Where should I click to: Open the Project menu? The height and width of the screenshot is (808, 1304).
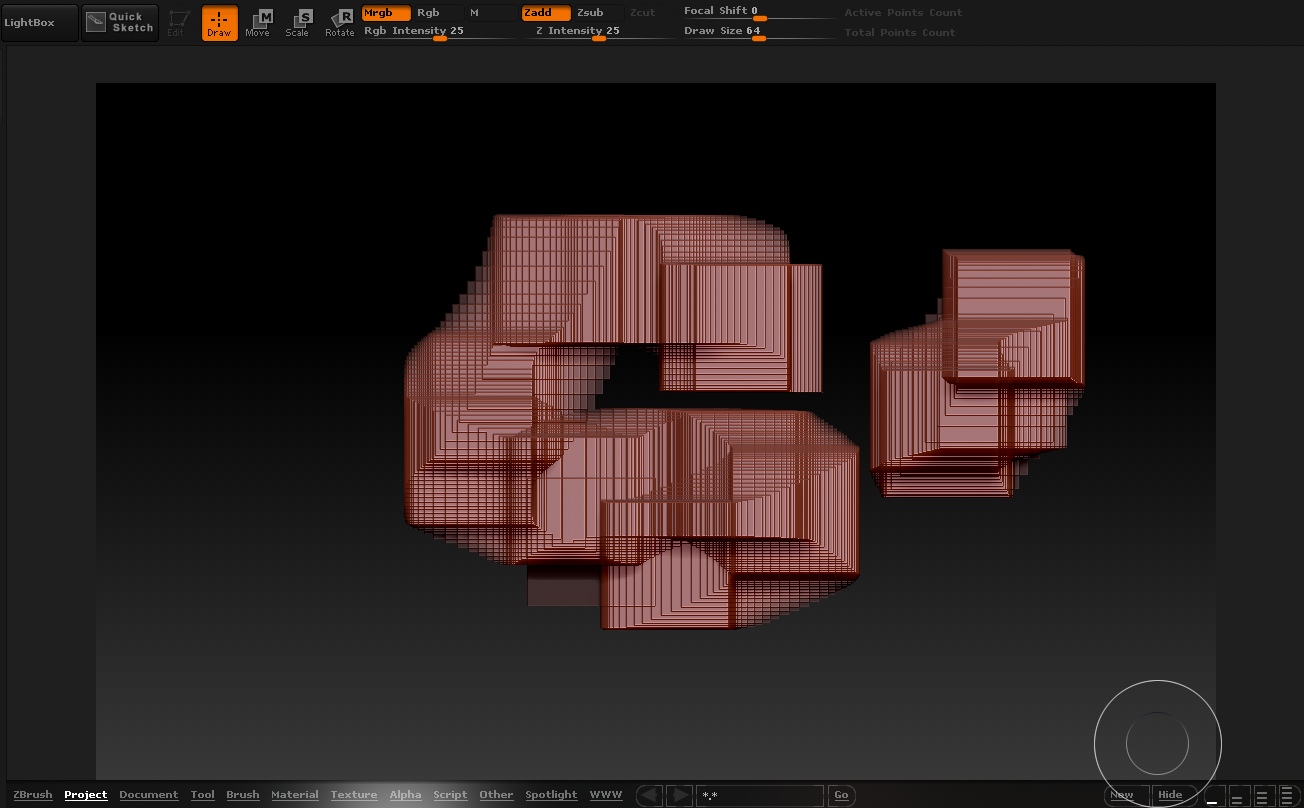(x=85, y=795)
